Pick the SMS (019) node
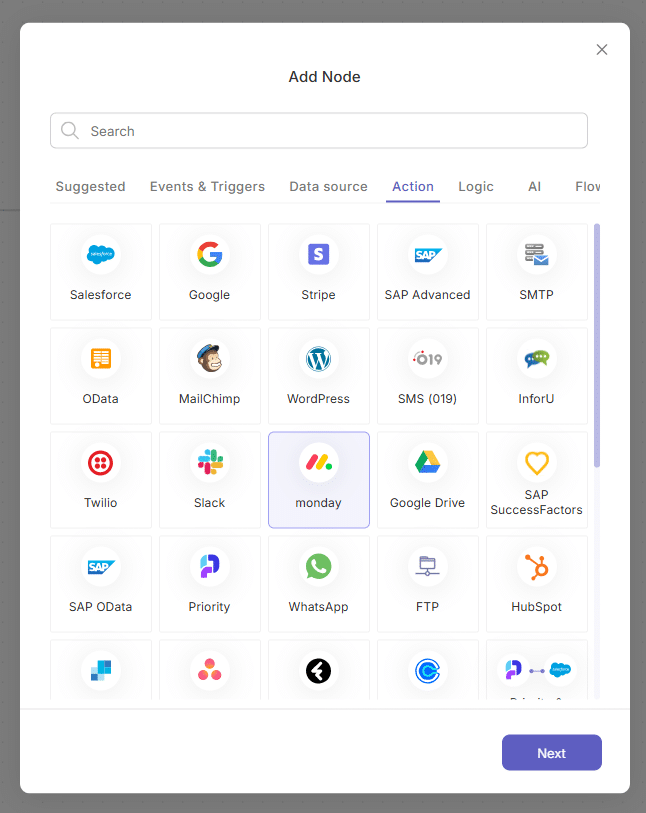 (428, 376)
